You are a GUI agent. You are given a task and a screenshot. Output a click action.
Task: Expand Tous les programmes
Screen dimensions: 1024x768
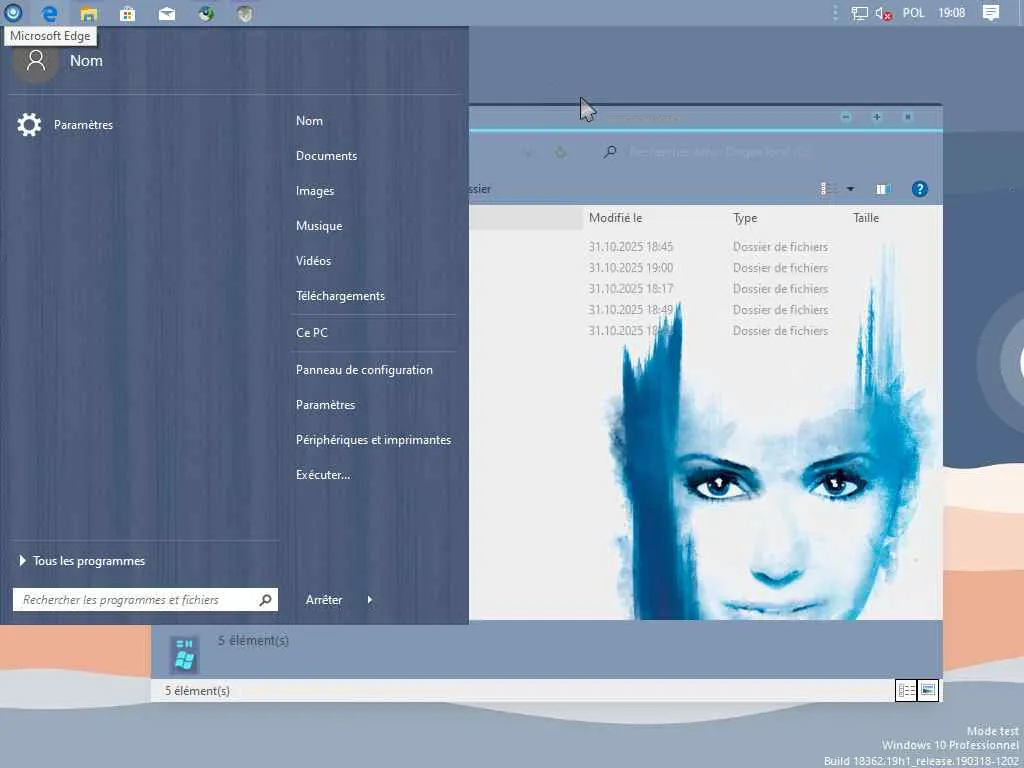point(82,561)
